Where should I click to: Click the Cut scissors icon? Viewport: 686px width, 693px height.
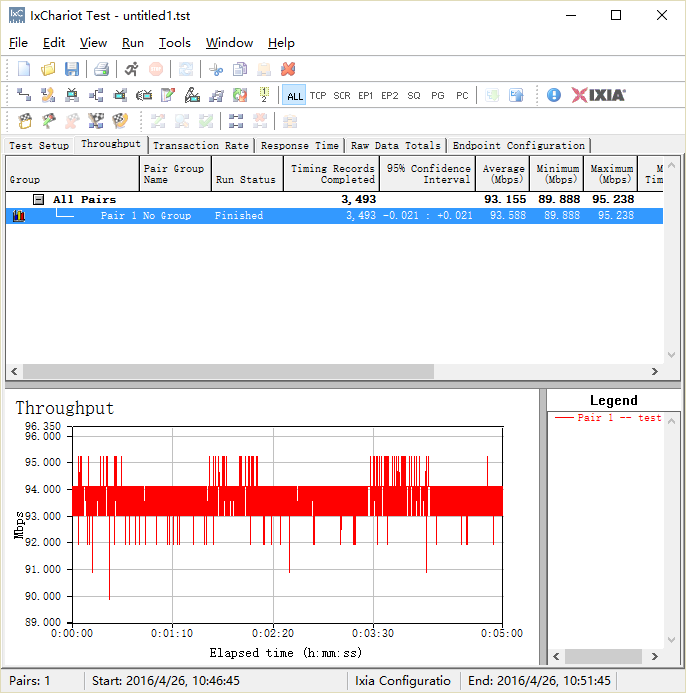tap(216, 69)
